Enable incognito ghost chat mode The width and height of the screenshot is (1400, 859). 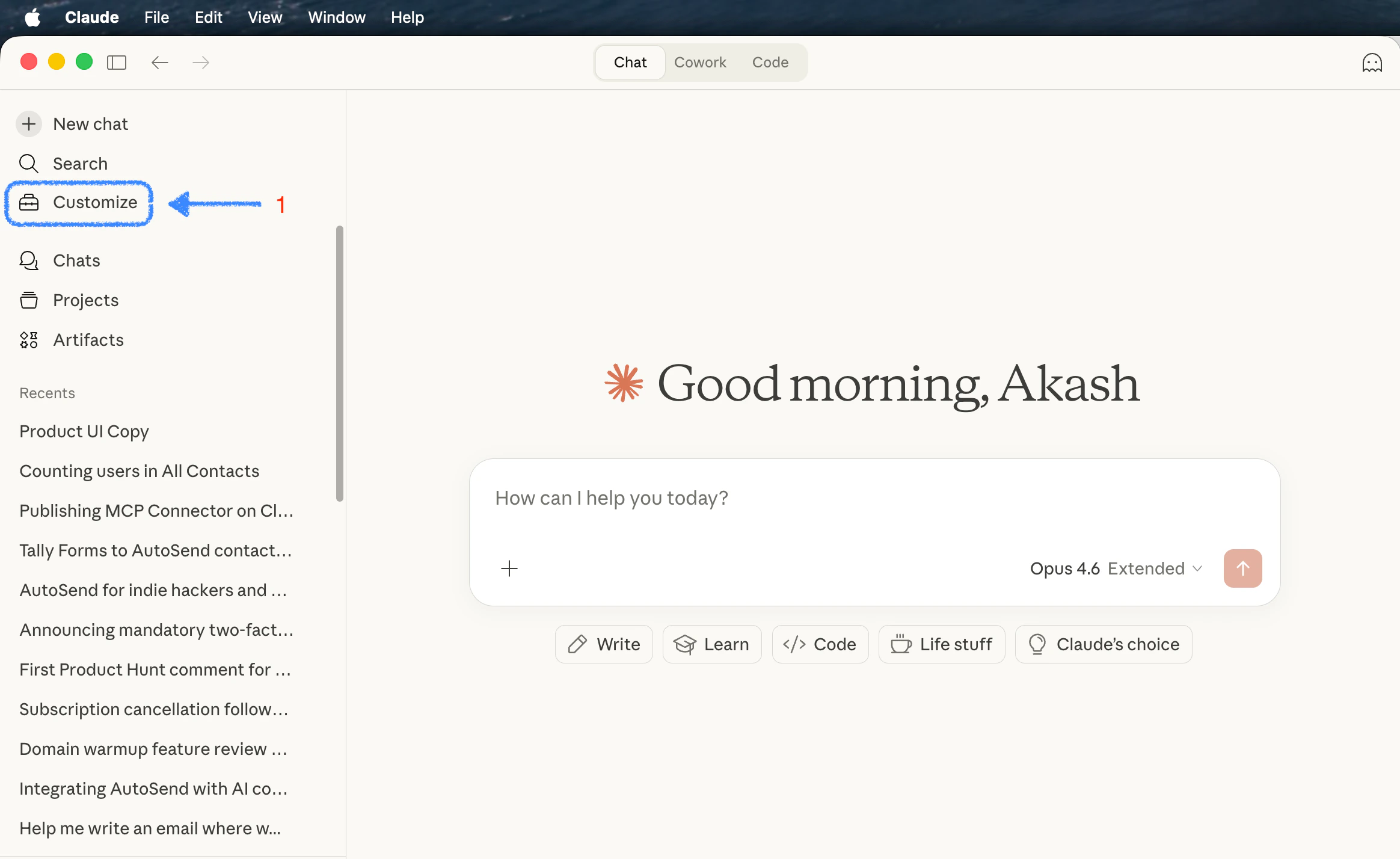pyautogui.click(x=1372, y=63)
